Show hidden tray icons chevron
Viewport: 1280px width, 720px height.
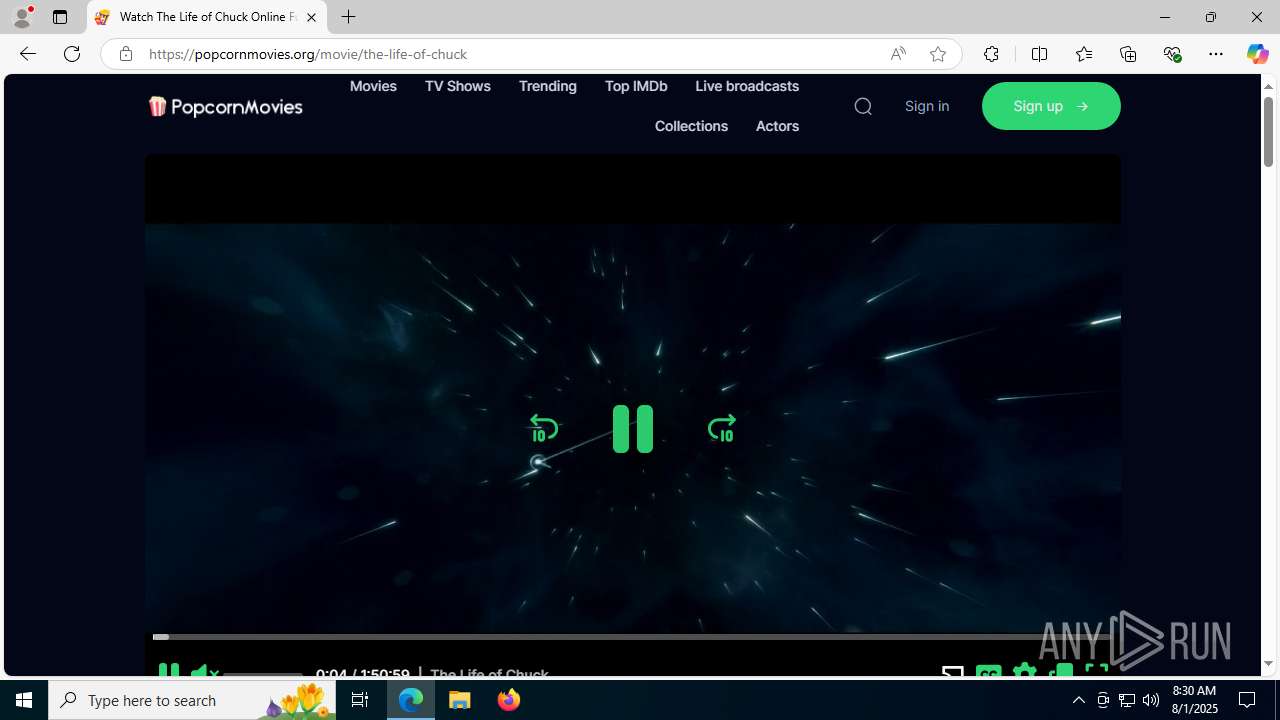point(1078,700)
